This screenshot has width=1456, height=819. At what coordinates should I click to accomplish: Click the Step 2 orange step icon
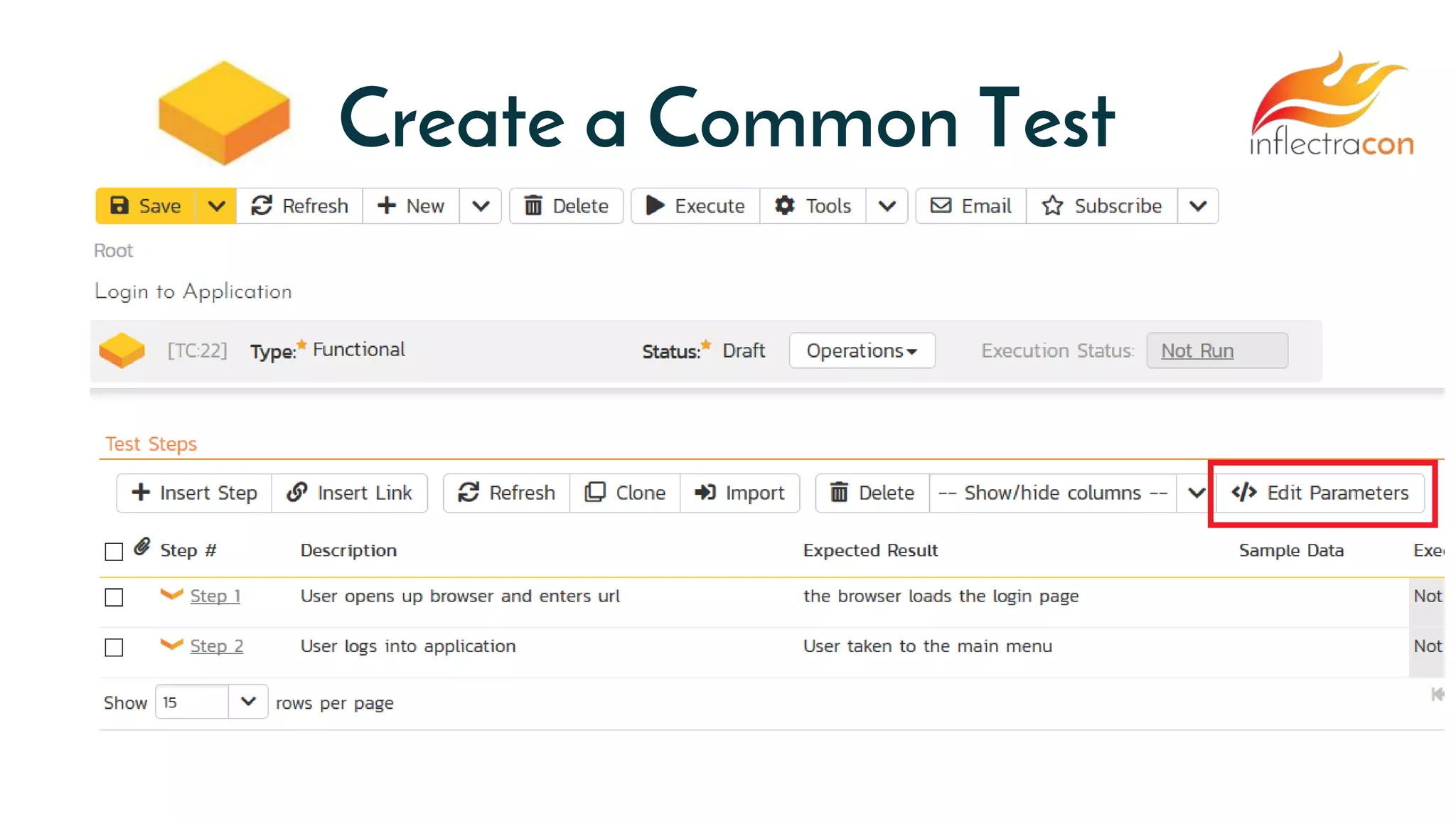click(171, 645)
